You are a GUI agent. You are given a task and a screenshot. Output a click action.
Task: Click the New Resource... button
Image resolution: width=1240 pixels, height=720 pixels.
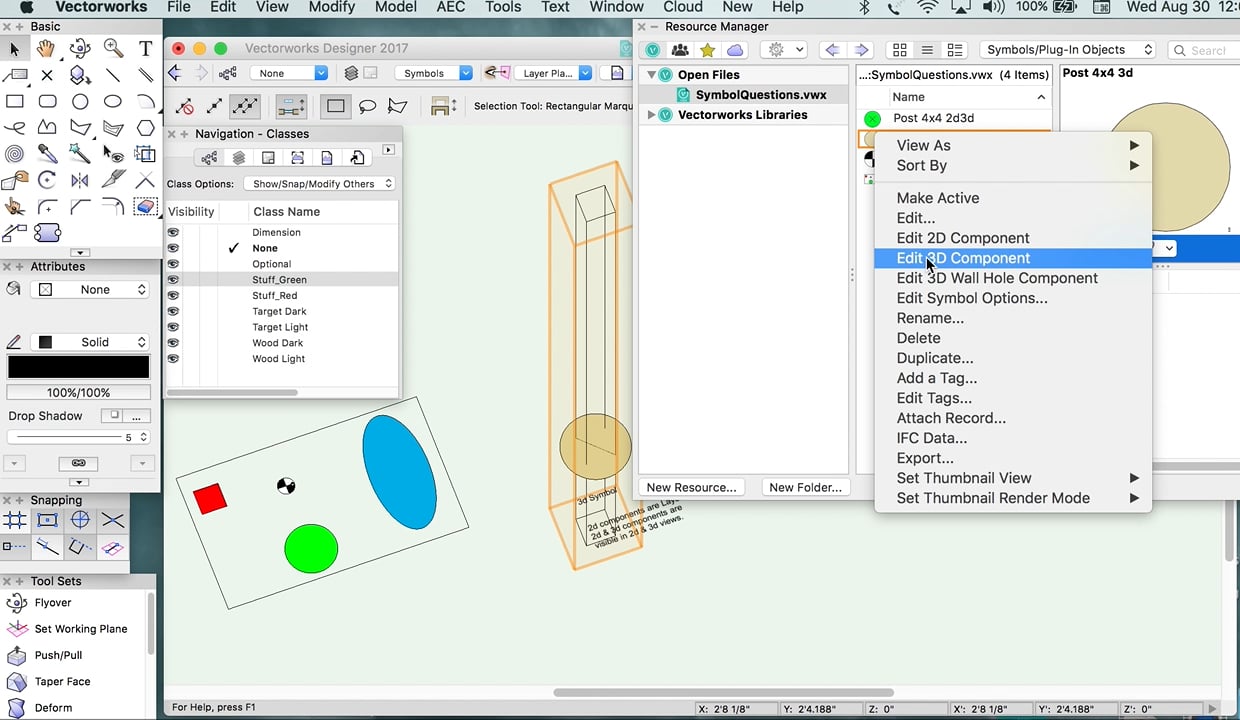point(691,487)
